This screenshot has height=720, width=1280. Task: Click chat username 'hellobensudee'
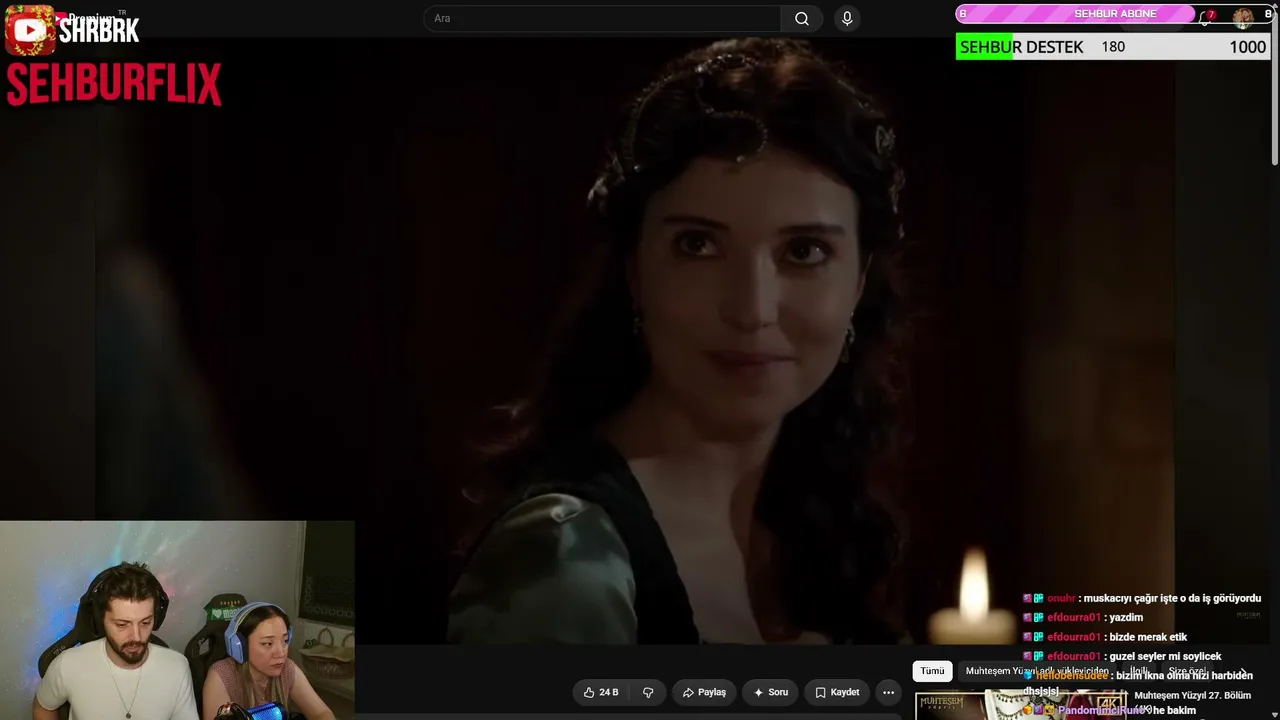(1072, 675)
